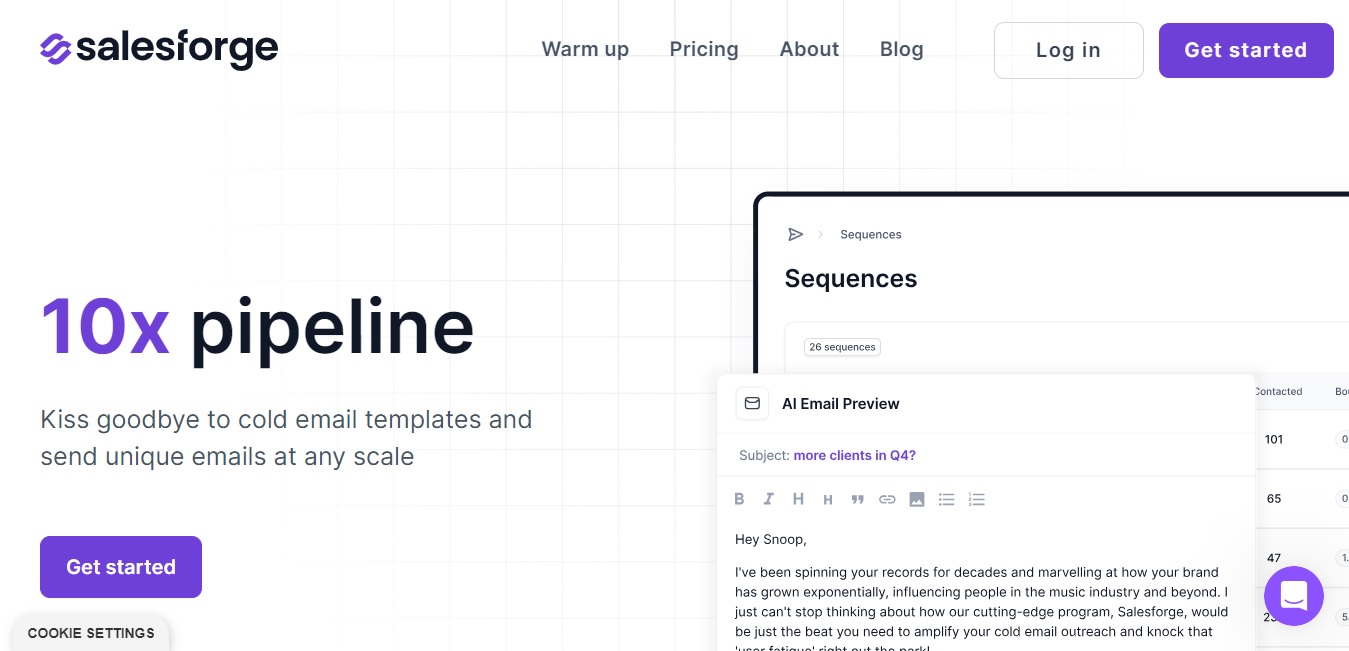Click the Contacted value 65
The height and width of the screenshot is (651, 1349).
click(x=1274, y=498)
